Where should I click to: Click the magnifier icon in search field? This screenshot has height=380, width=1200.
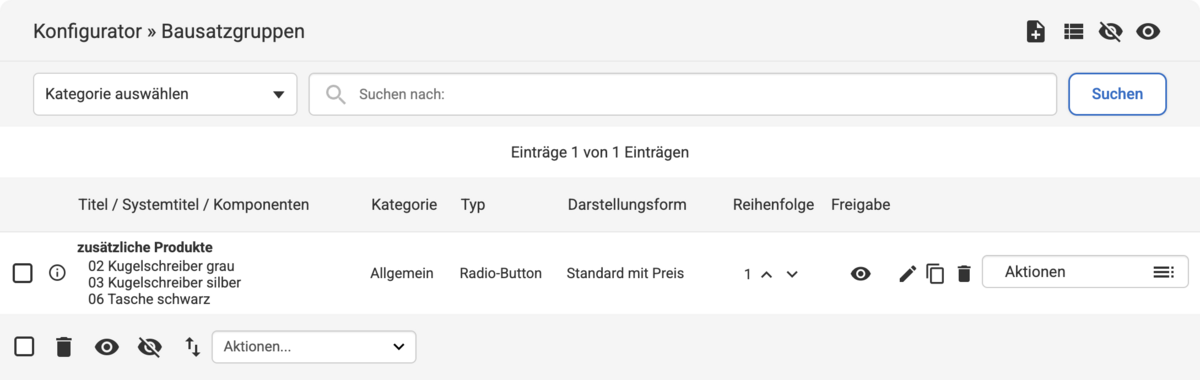coord(336,94)
